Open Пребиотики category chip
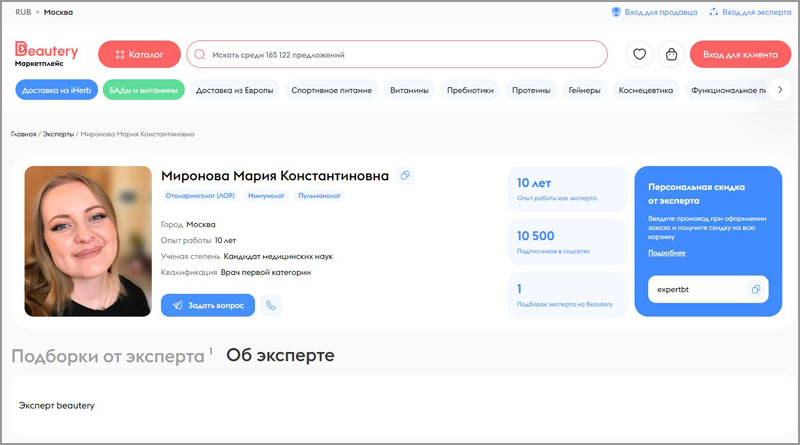This screenshot has height=445, width=800. [470, 90]
